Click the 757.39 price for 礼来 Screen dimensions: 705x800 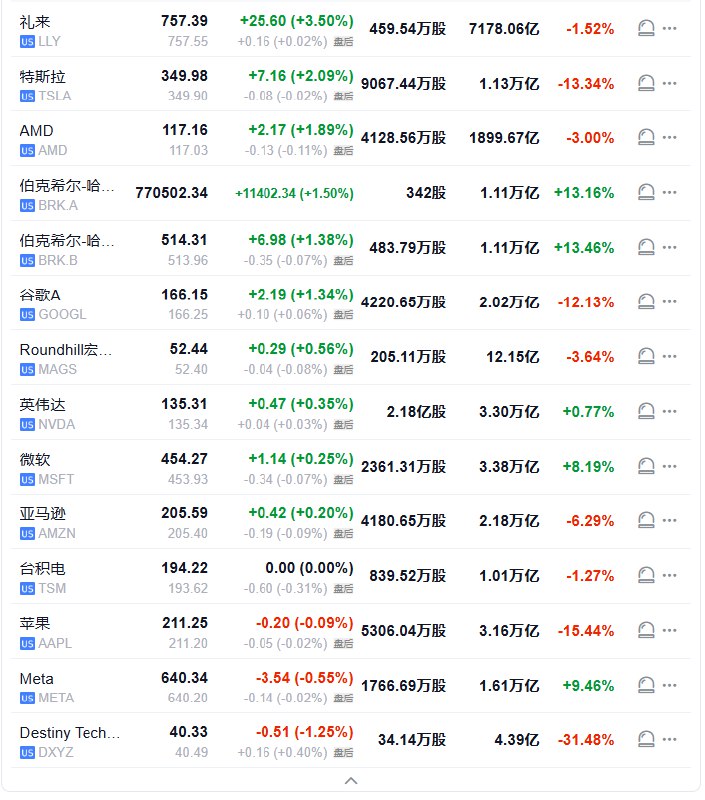pos(184,21)
